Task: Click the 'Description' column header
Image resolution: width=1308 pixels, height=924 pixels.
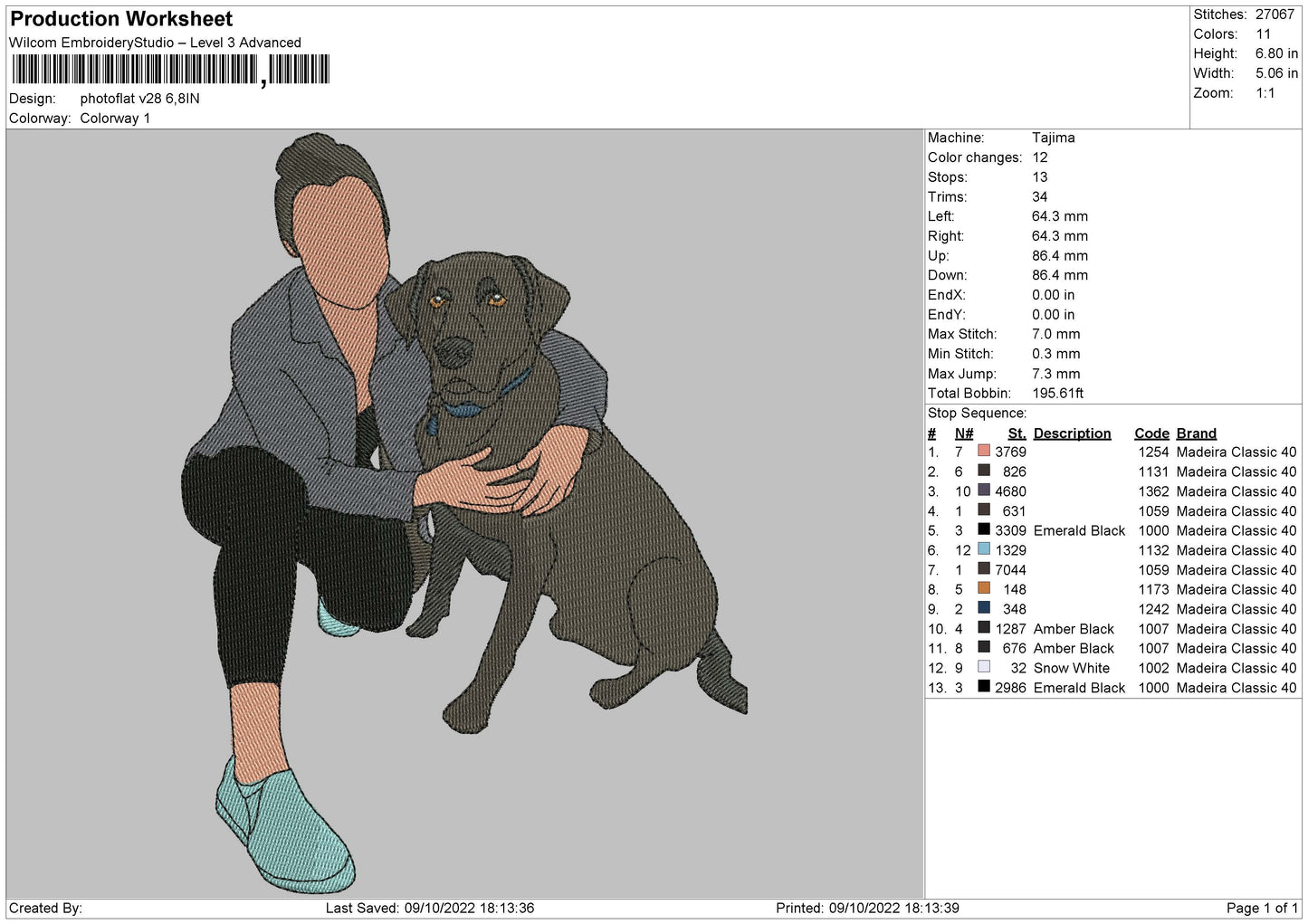Action: point(1072,433)
